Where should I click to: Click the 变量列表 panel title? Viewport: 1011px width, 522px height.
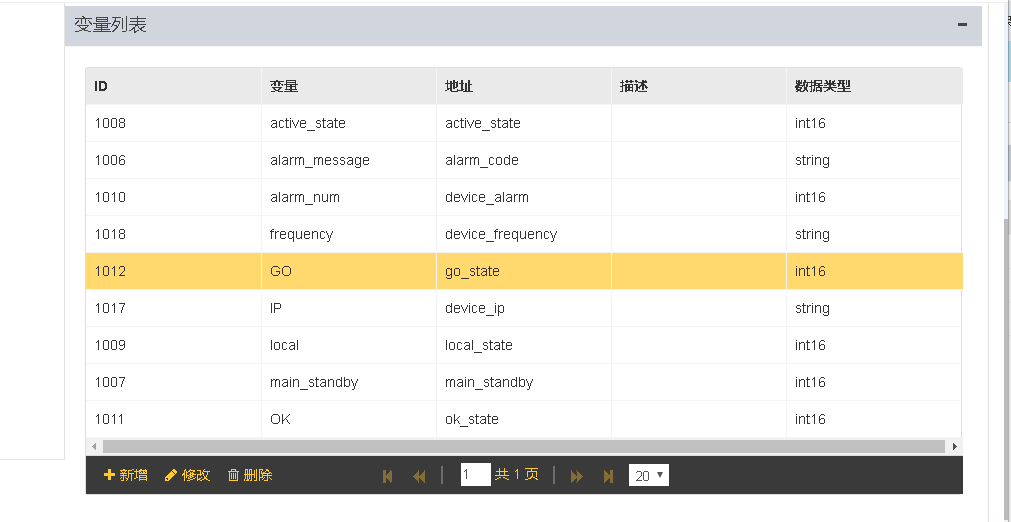pos(110,24)
